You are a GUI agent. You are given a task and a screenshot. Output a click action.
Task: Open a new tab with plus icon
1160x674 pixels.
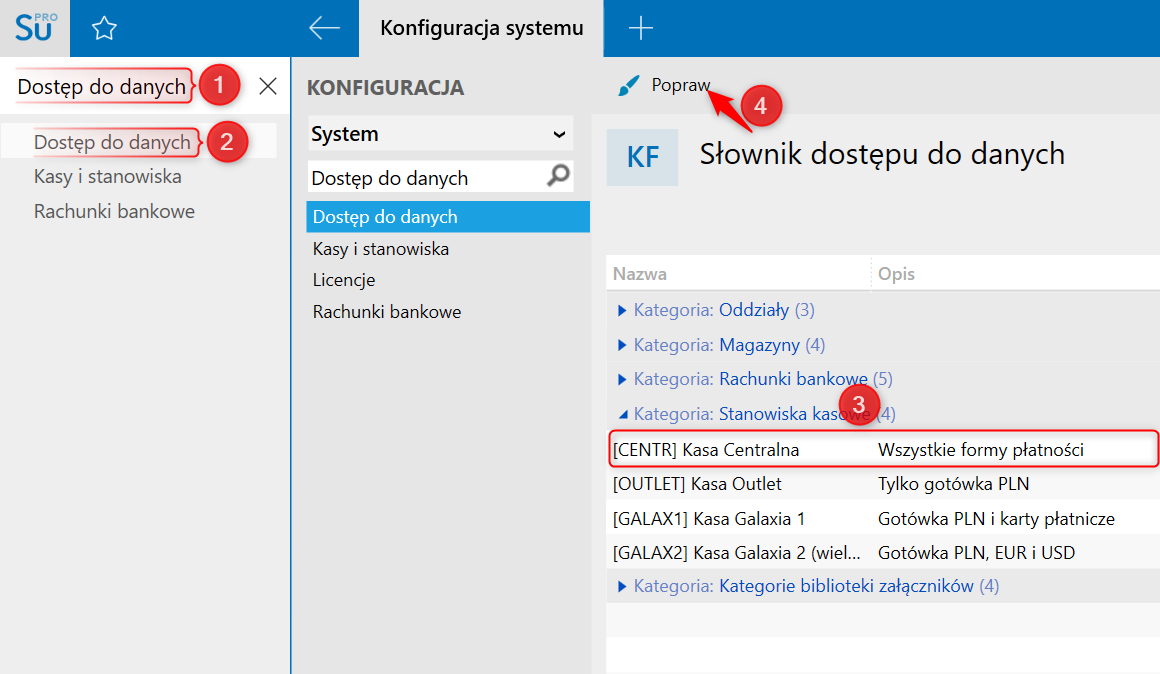tap(640, 28)
